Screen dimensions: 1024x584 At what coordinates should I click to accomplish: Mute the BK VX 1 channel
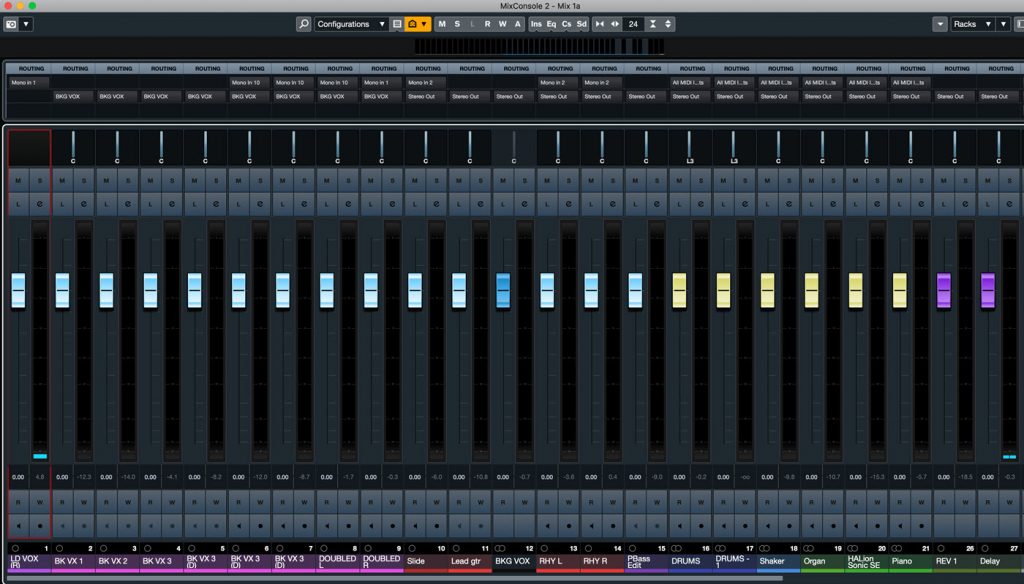pyautogui.click(x=62, y=181)
